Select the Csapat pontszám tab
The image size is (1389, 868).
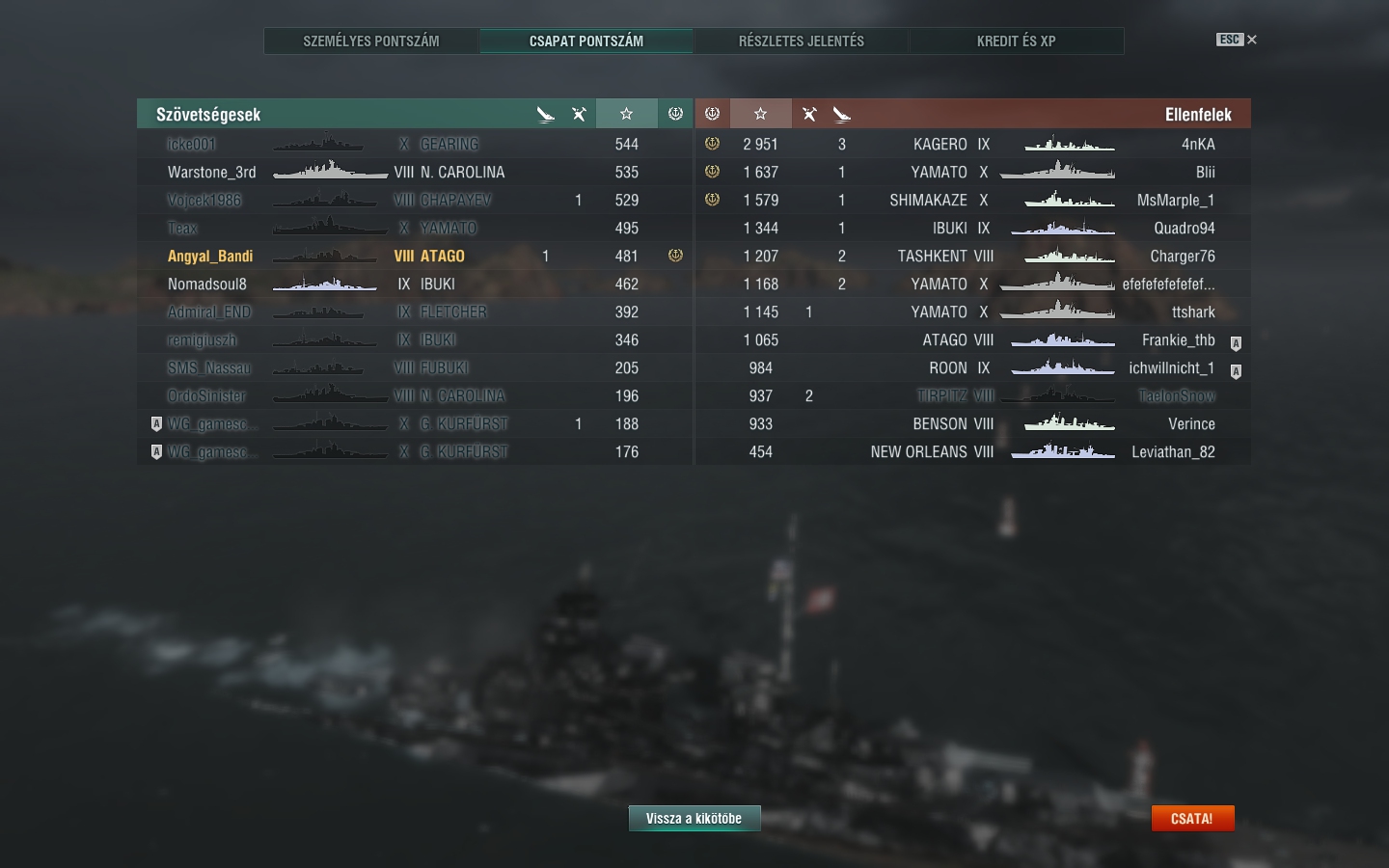click(586, 41)
